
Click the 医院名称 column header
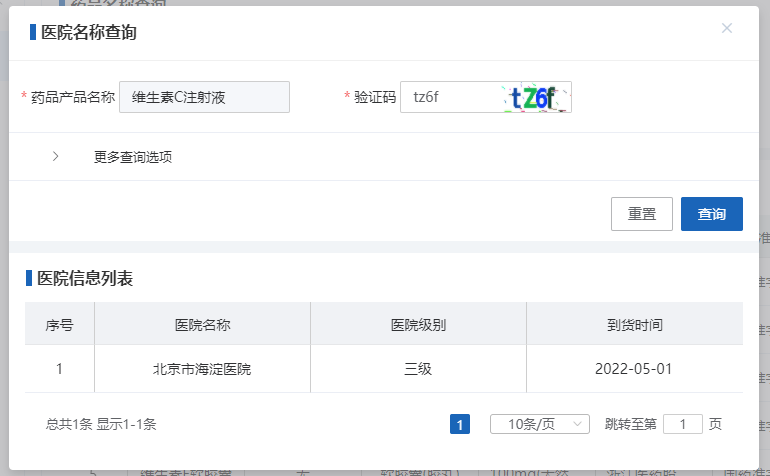coord(203,325)
